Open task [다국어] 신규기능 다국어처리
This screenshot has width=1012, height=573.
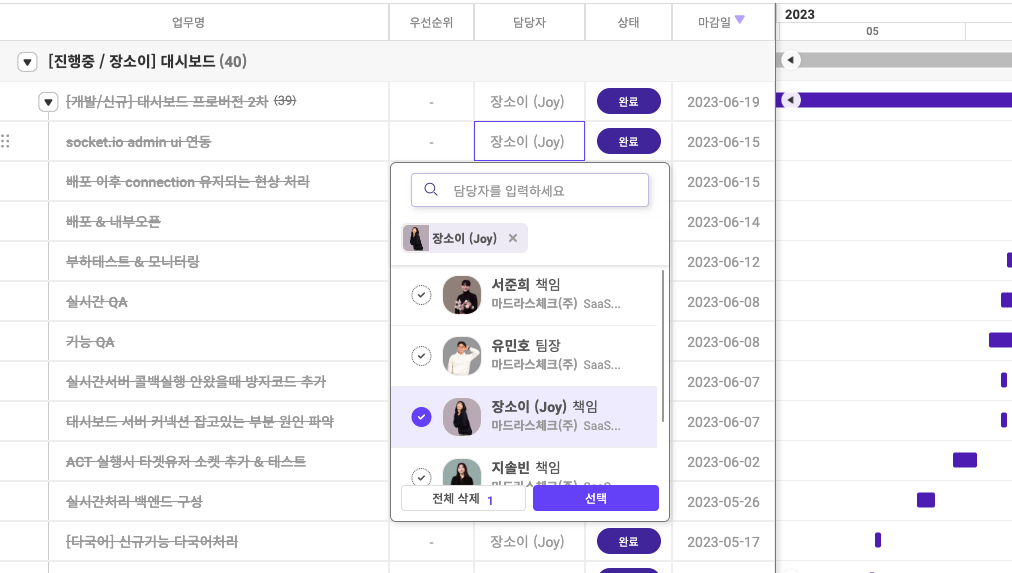pyautogui.click(x=152, y=541)
